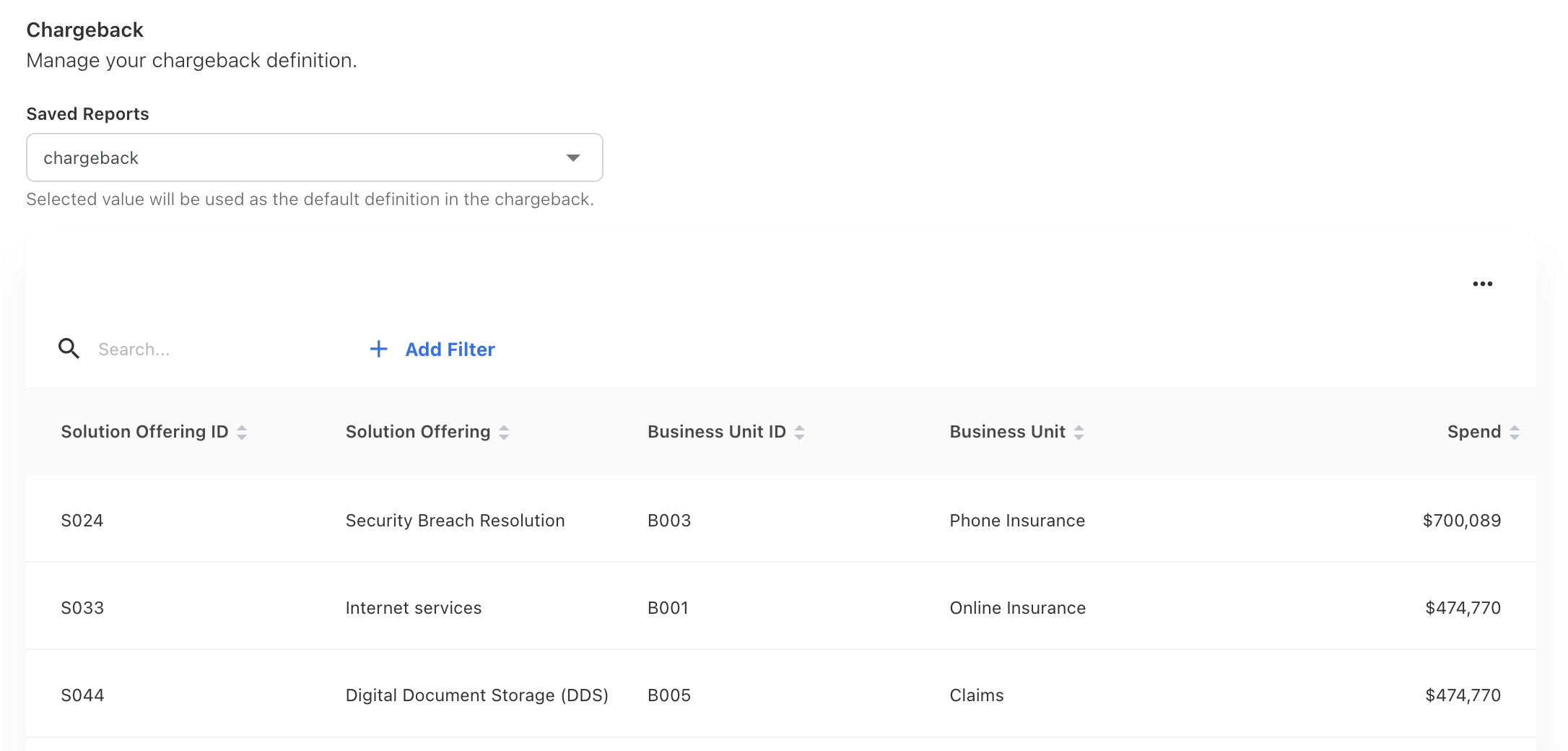
Task: Click the plus icon beside Add Filter
Action: [x=378, y=350]
